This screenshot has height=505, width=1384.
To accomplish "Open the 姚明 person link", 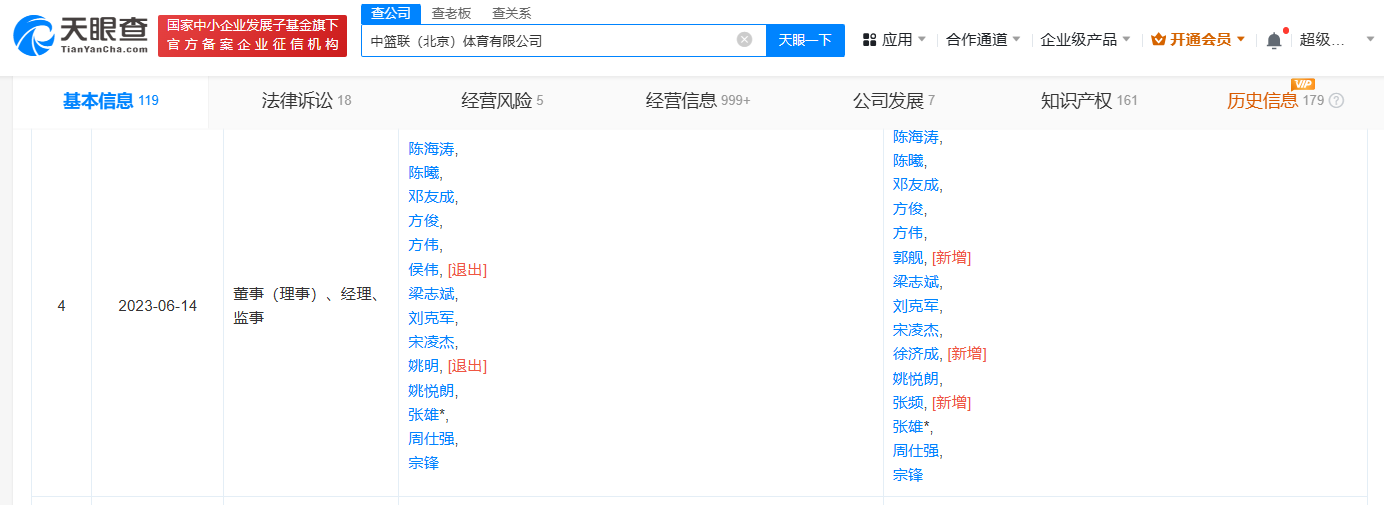I will point(424,366).
